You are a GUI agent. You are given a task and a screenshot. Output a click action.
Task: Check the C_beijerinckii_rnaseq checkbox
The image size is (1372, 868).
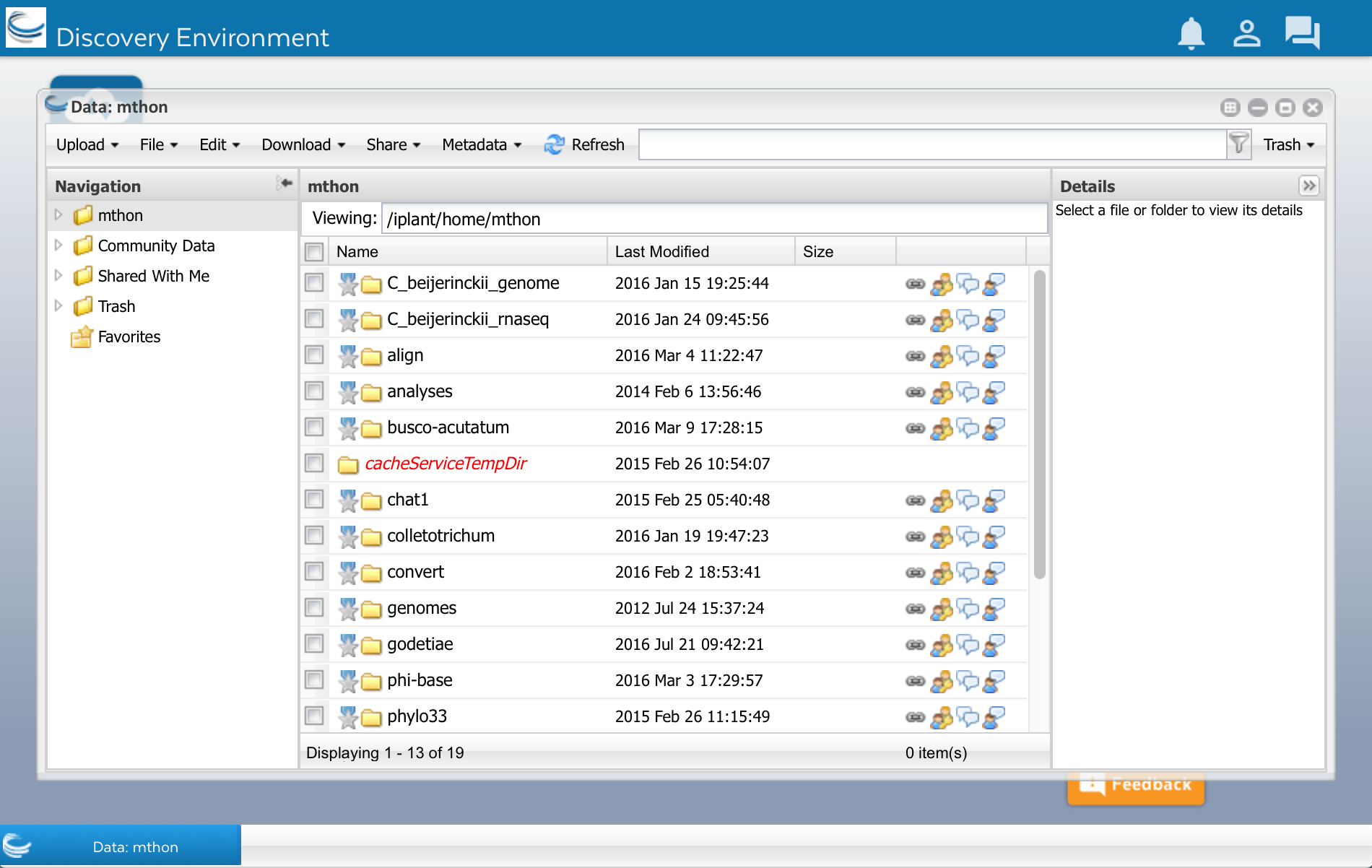(x=314, y=318)
